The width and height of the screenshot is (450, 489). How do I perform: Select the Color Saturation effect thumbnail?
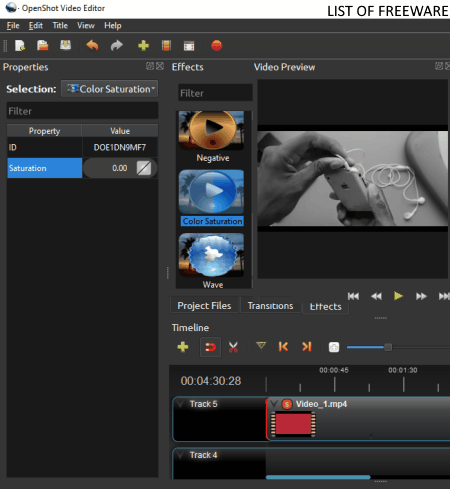point(211,192)
